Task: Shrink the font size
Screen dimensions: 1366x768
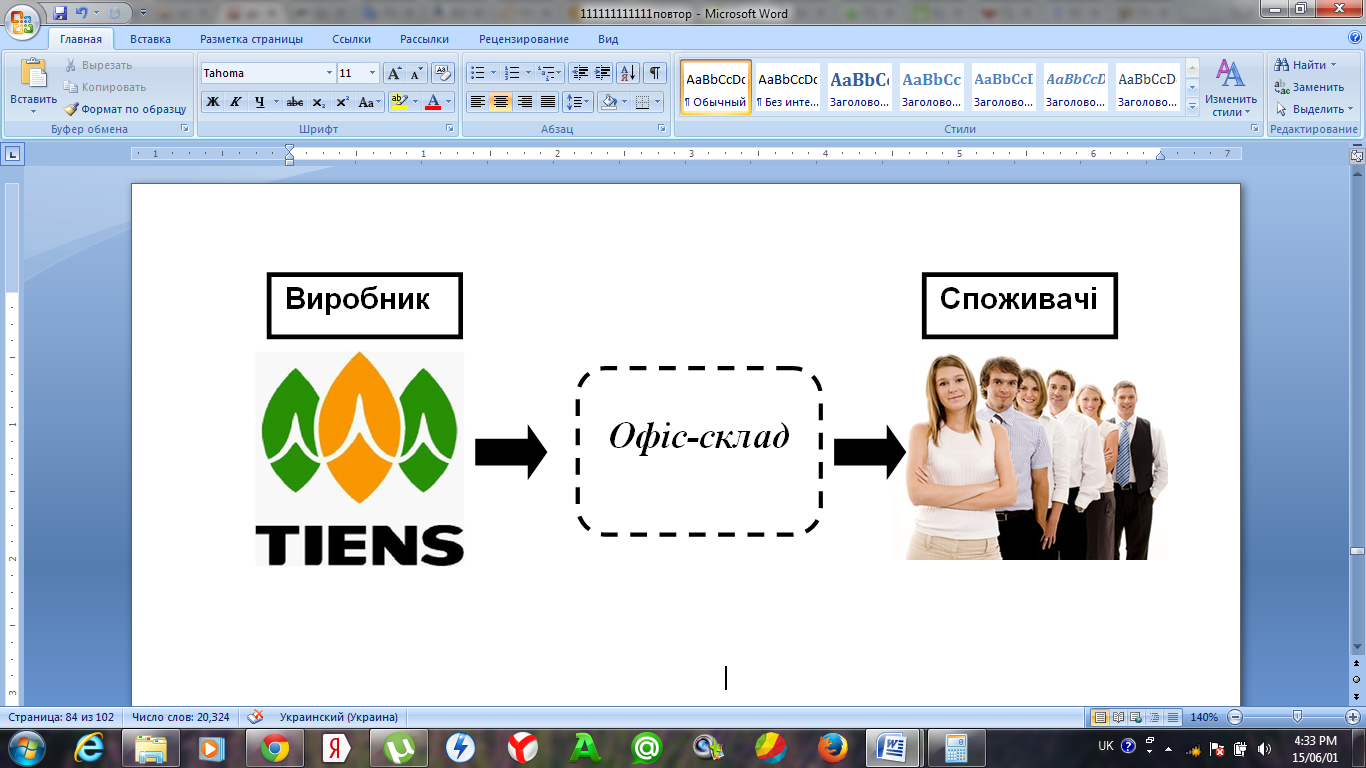Action: point(417,73)
